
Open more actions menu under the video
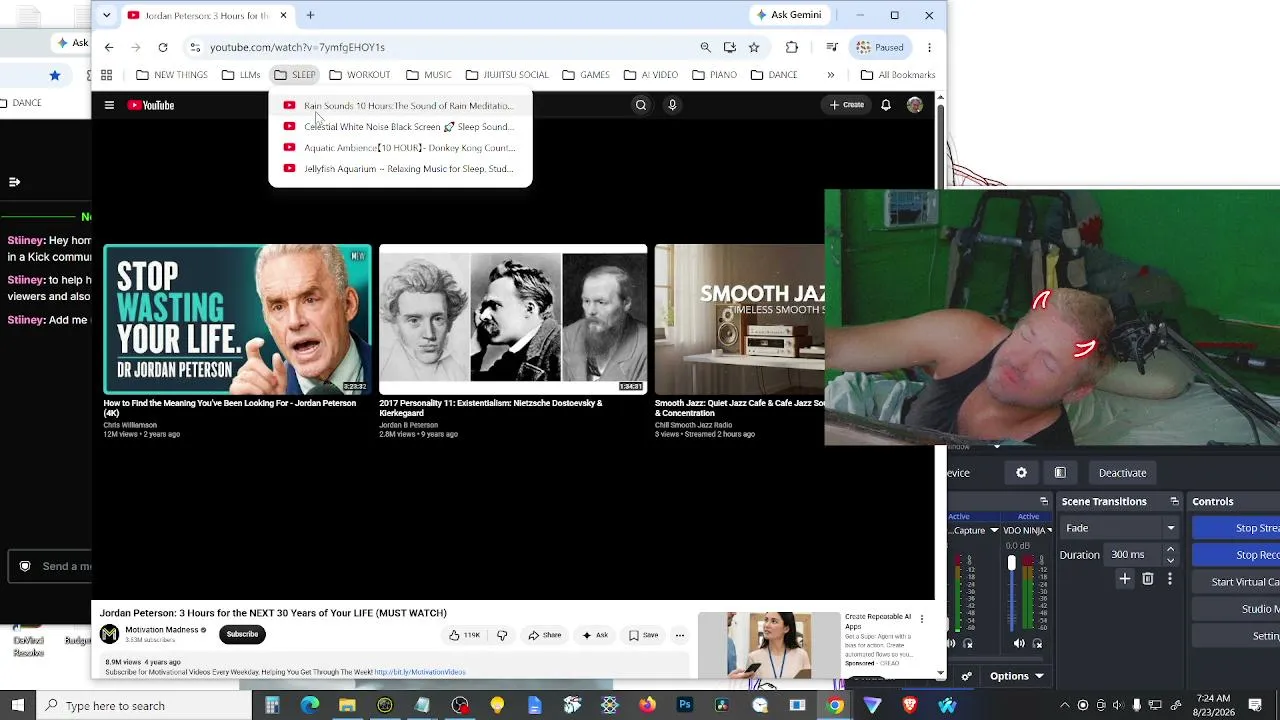[680, 635]
